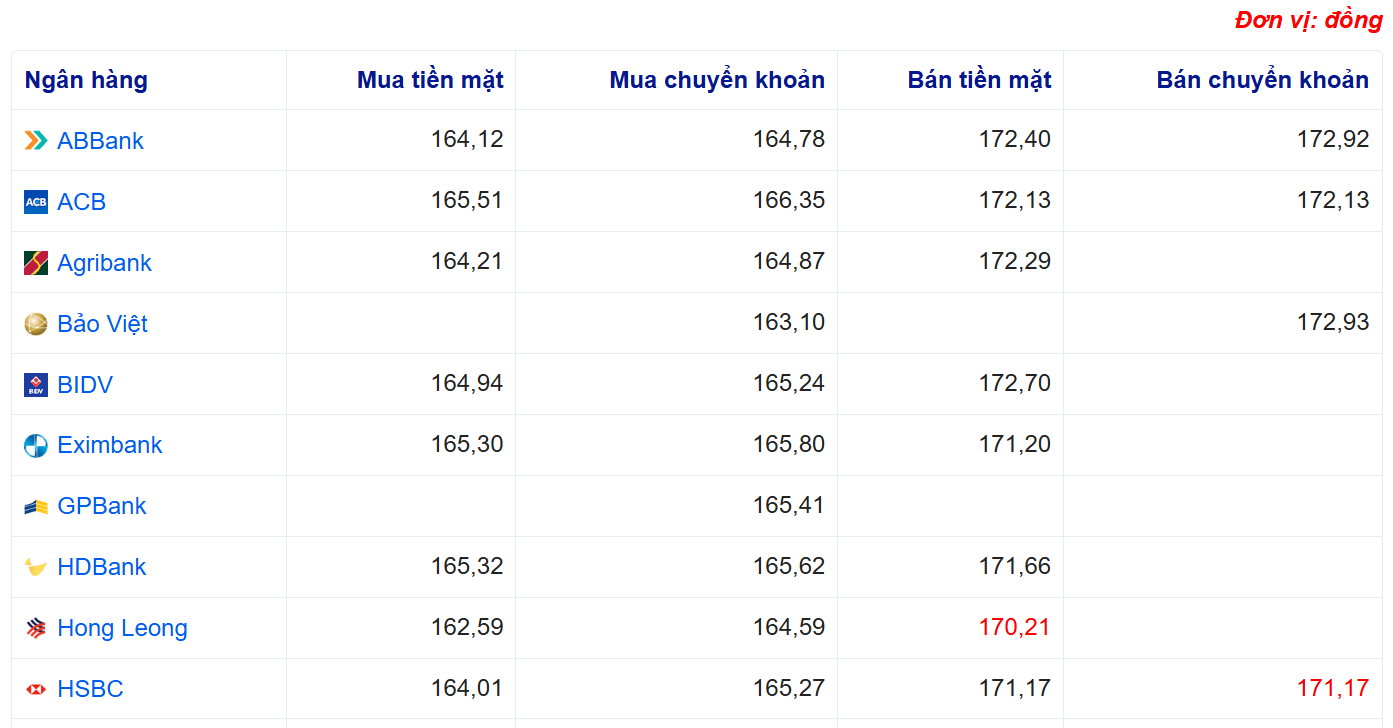Click the ABBank logo icon

pyautogui.click(x=36, y=141)
